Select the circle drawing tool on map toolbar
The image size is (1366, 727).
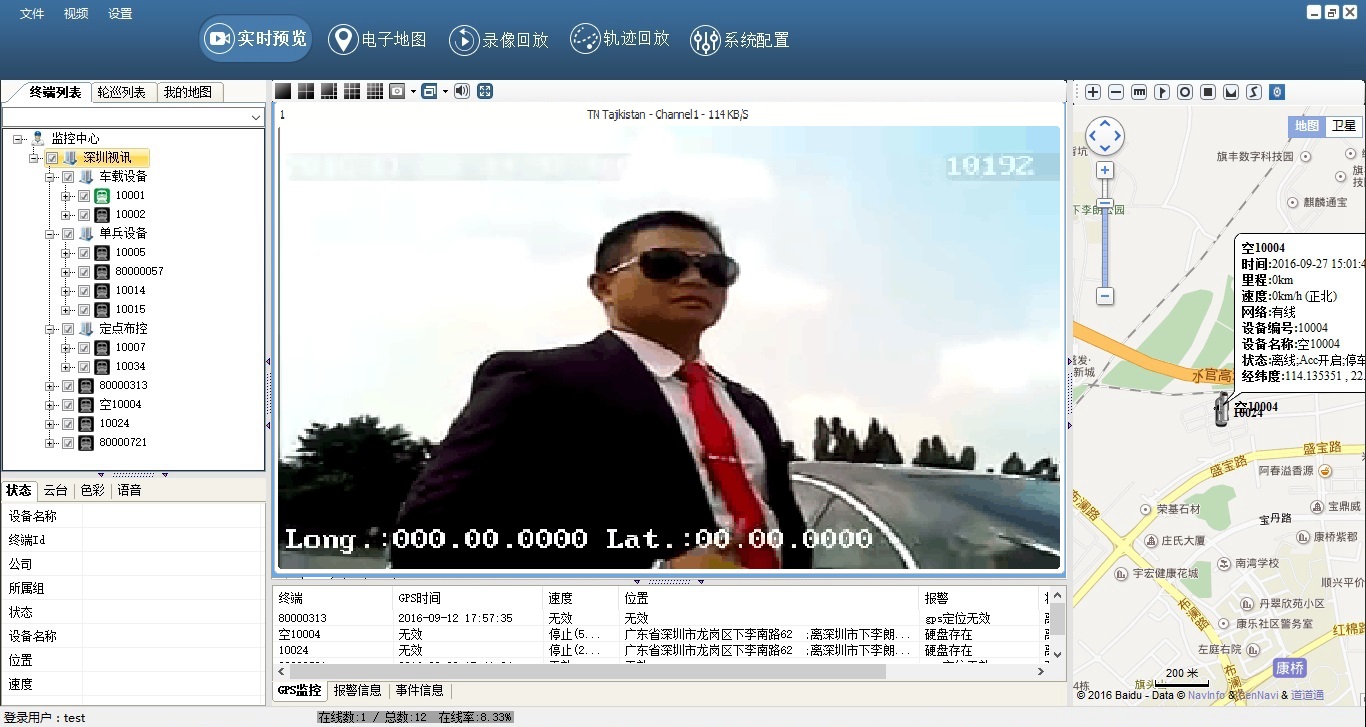1185,92
